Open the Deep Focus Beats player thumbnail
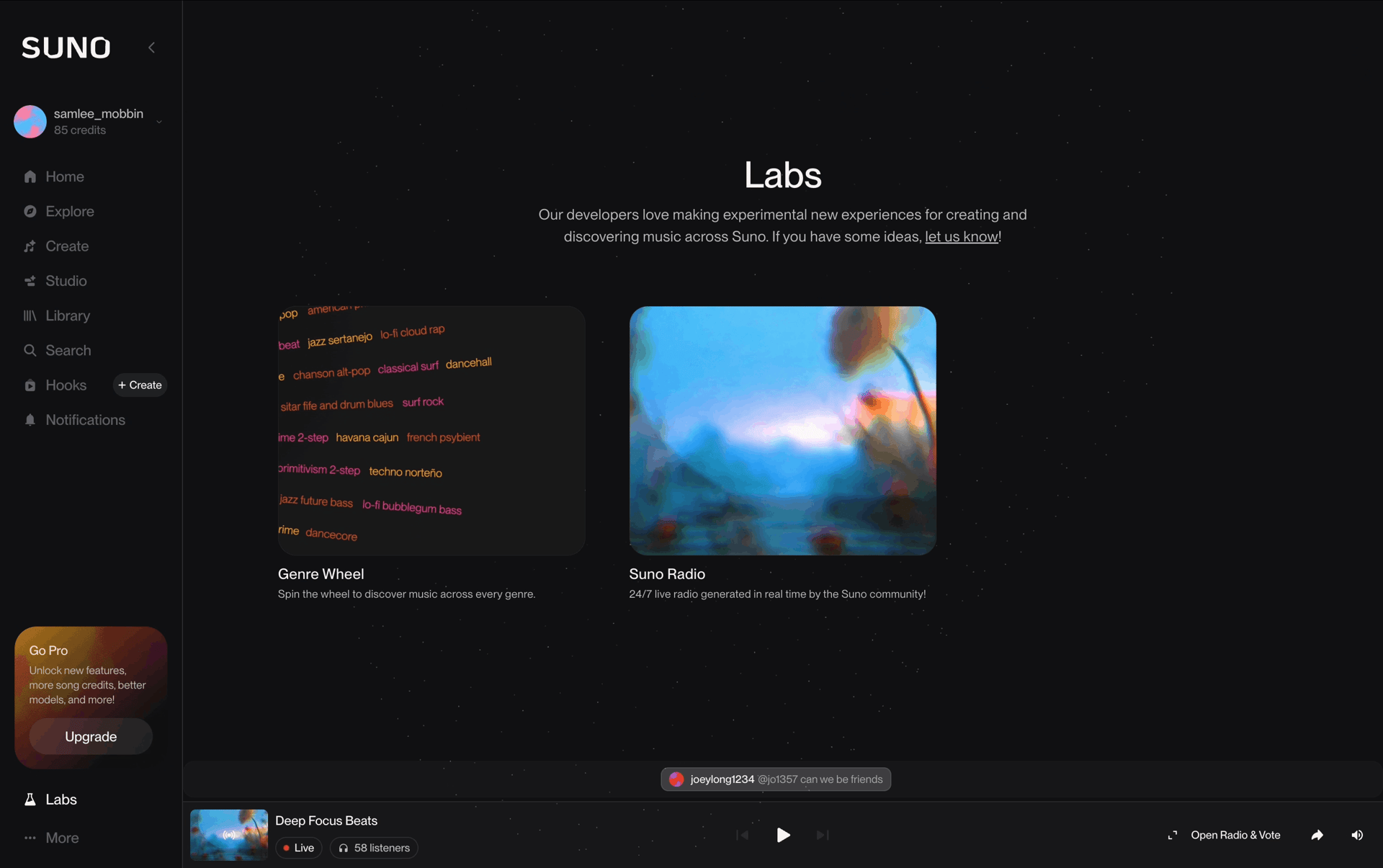 (x=229, y=835)
